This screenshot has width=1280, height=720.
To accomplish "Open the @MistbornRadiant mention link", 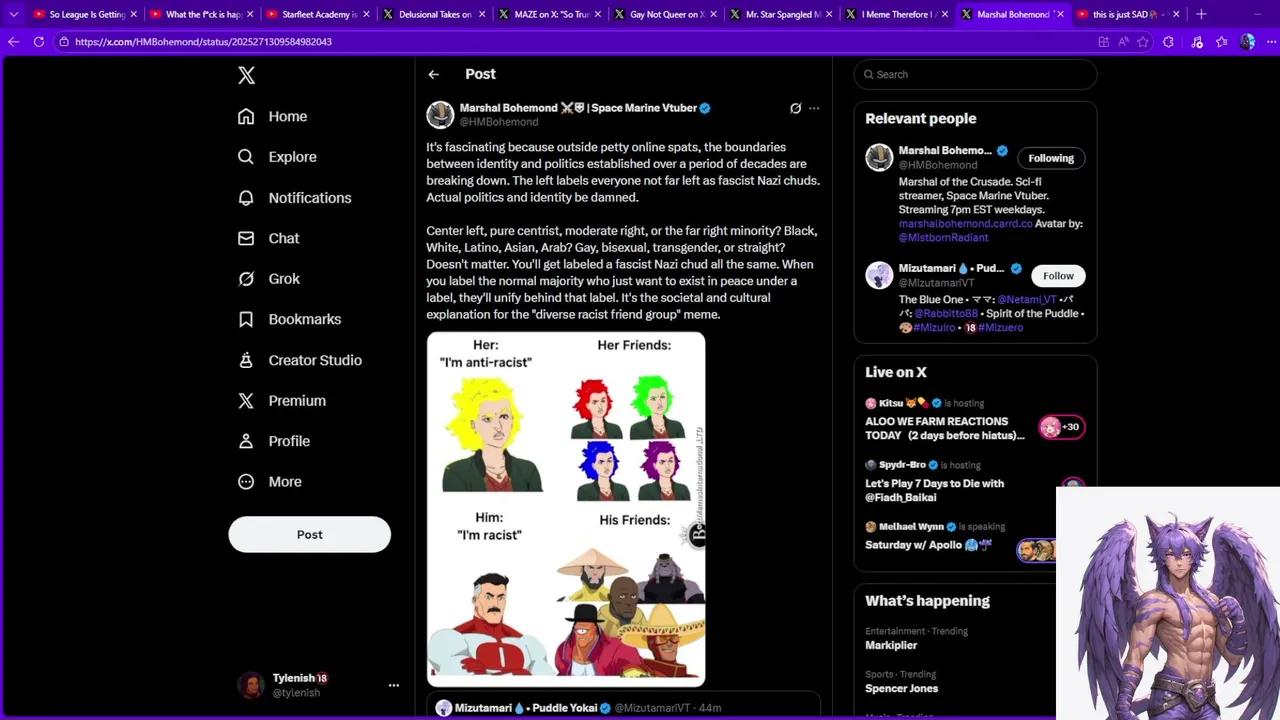I will 943,238.
